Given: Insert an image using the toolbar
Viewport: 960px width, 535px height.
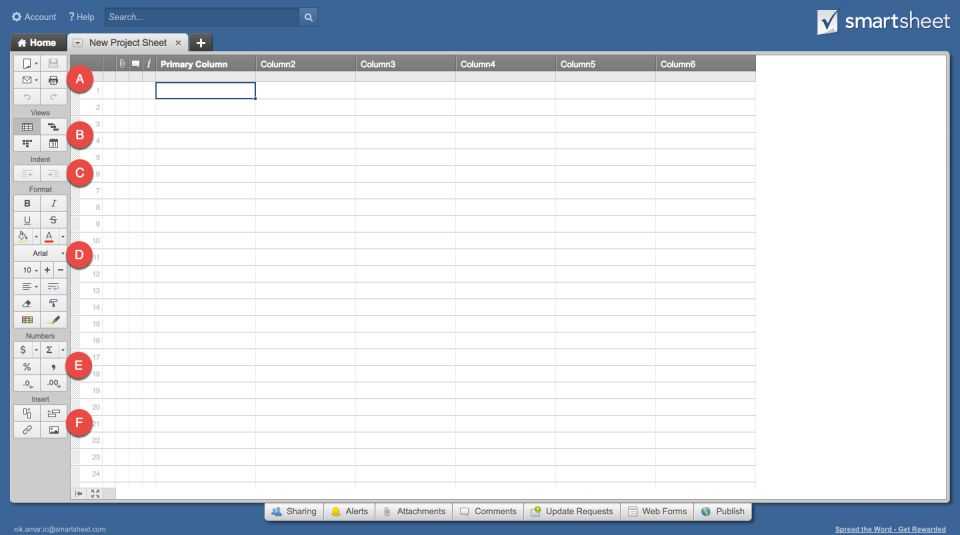Looking at the screenshot, I should [53, 429].
